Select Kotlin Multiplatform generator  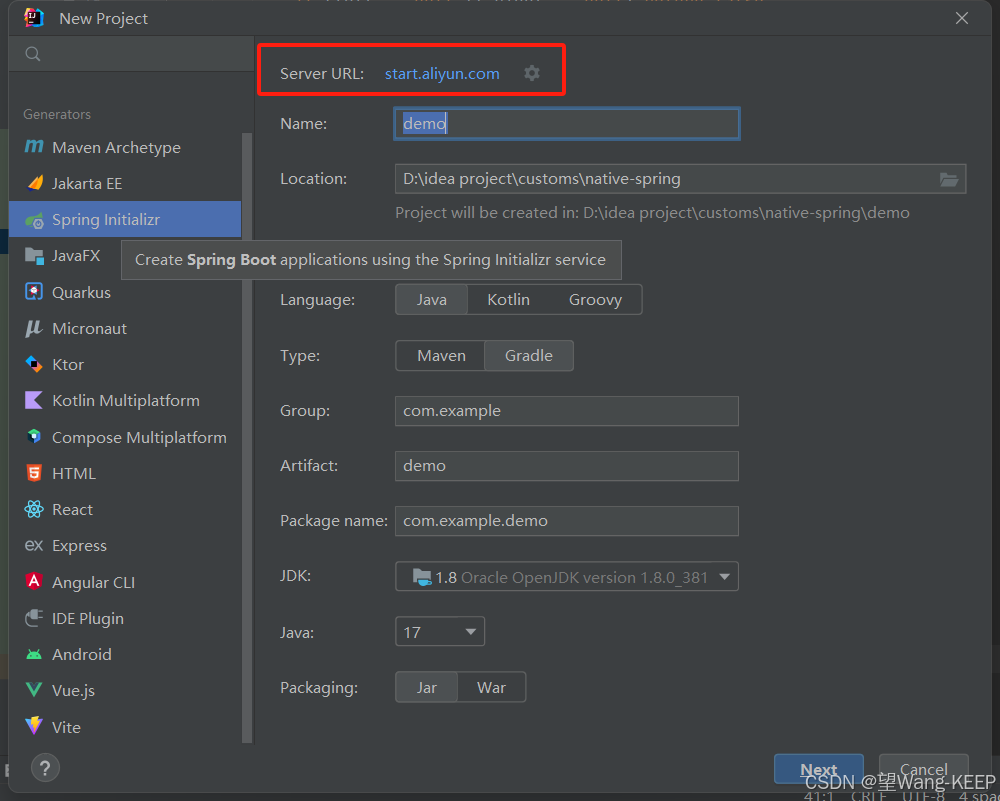pyautogui.click(x=125, y=400)
